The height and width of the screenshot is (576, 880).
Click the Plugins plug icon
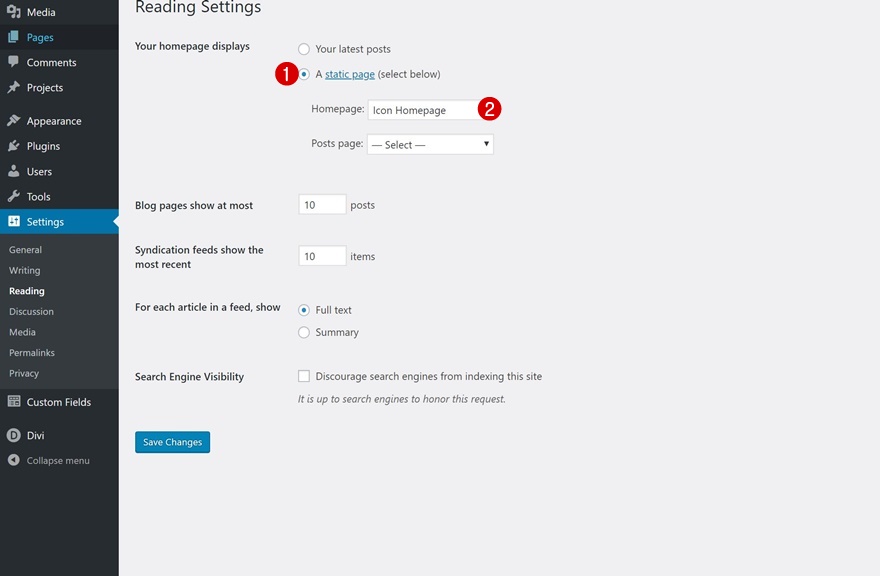14,146
